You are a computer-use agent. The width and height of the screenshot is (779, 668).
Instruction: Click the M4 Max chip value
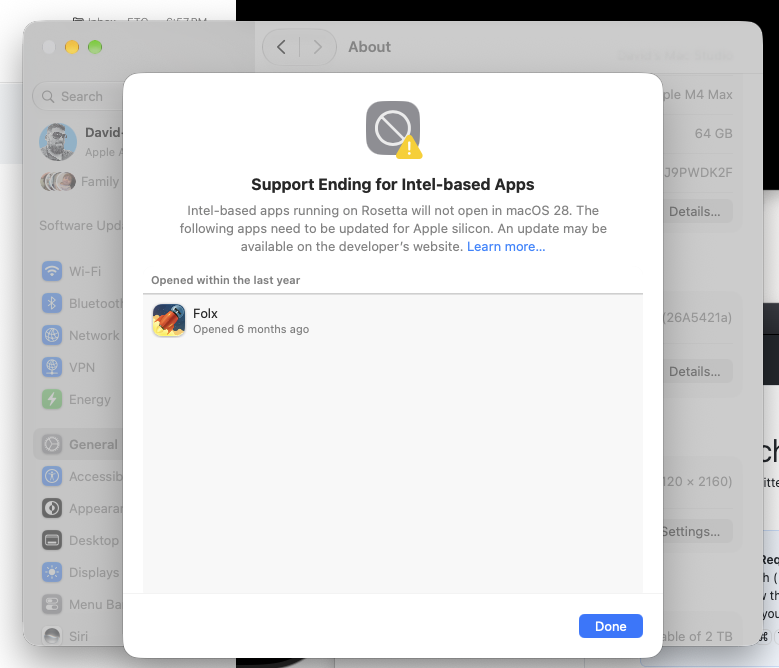click(698, 94)
